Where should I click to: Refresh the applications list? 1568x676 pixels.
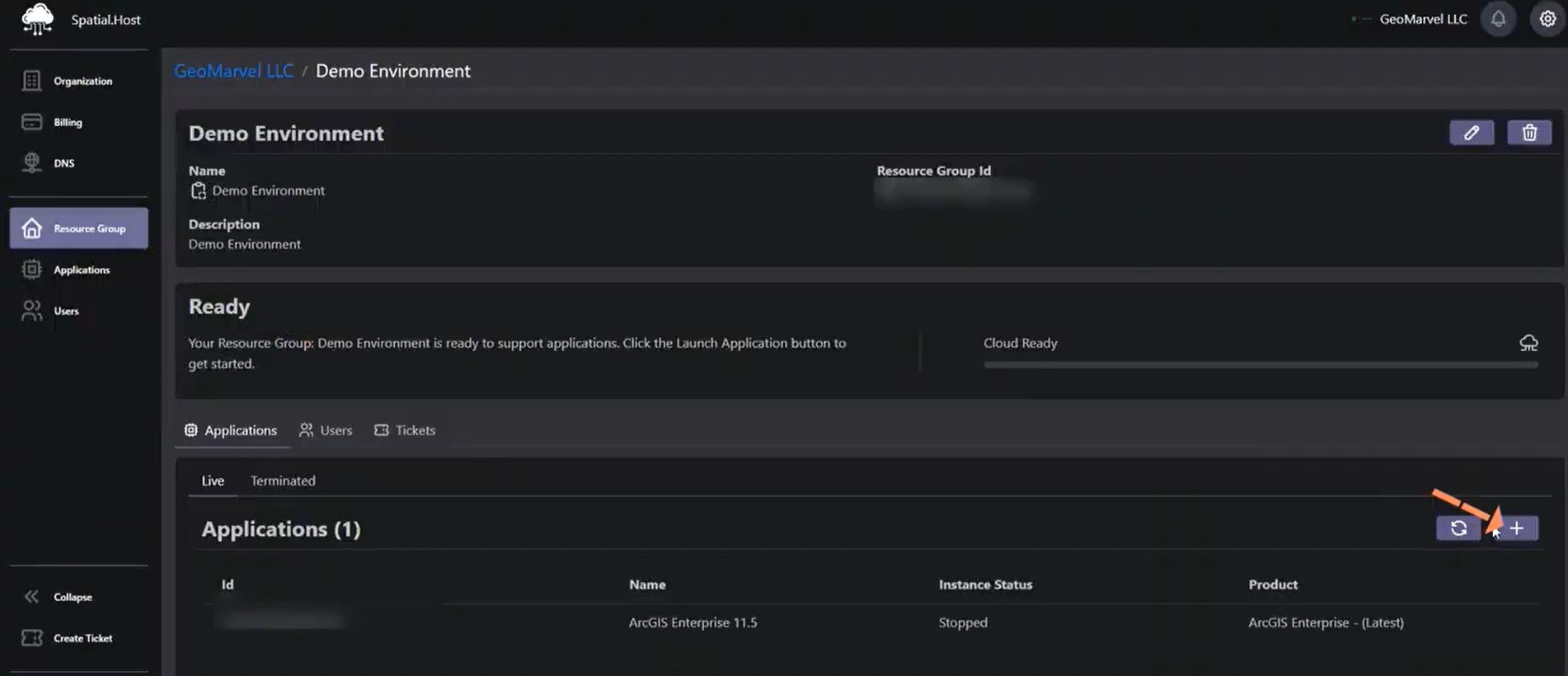coord(1458,528)
